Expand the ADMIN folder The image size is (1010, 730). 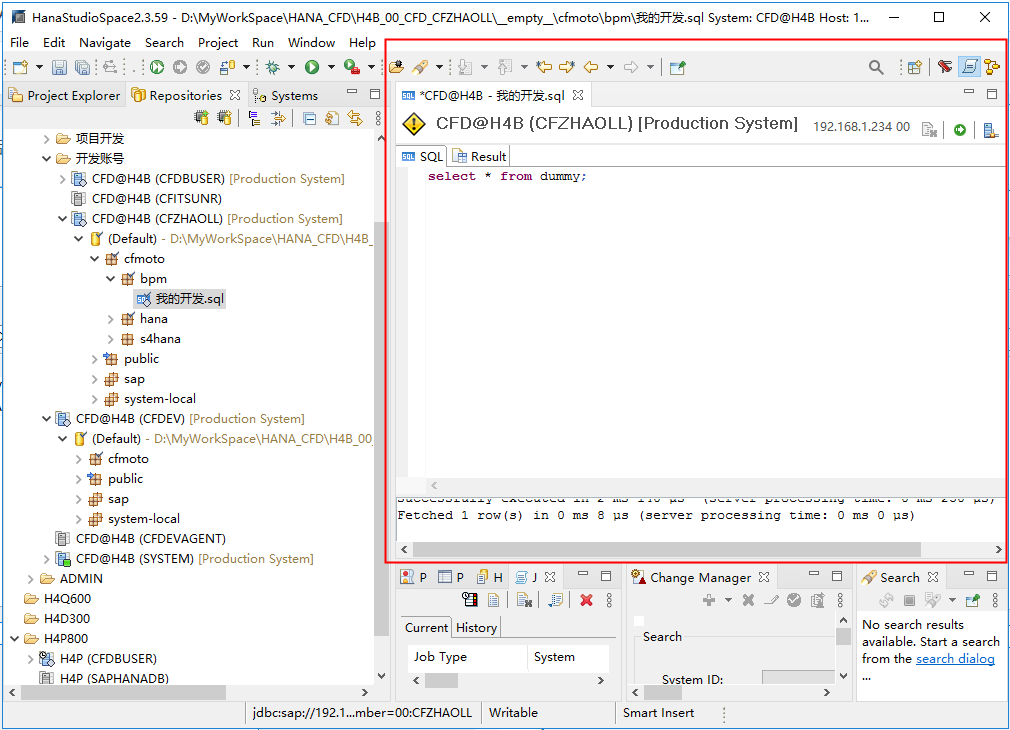30,579
